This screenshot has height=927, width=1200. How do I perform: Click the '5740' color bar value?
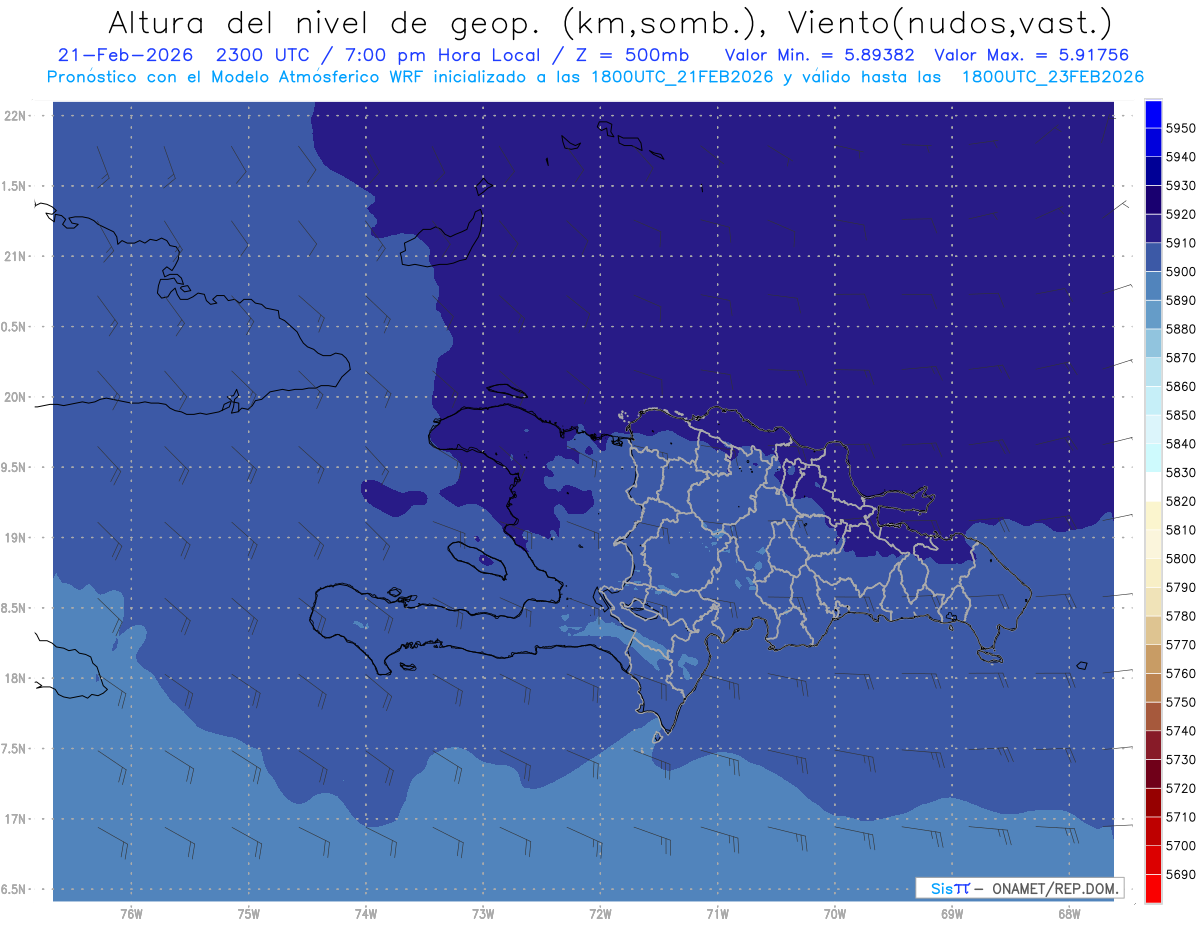[x=1180, y=731]
